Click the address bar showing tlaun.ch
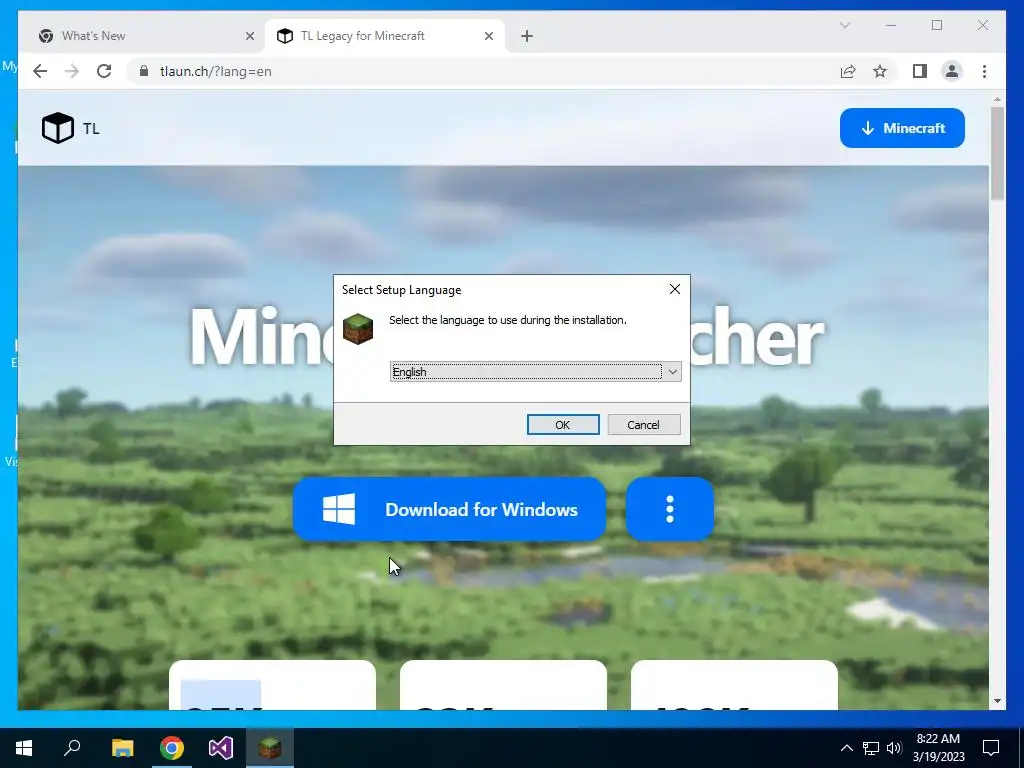The height and width of the screenshot is (768, 1024). coord(483,71)
